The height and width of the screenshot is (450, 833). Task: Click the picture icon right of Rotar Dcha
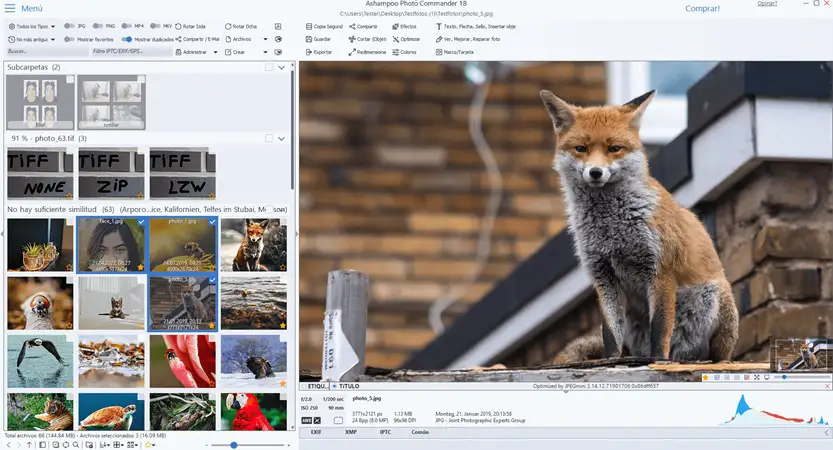(278, 26)
